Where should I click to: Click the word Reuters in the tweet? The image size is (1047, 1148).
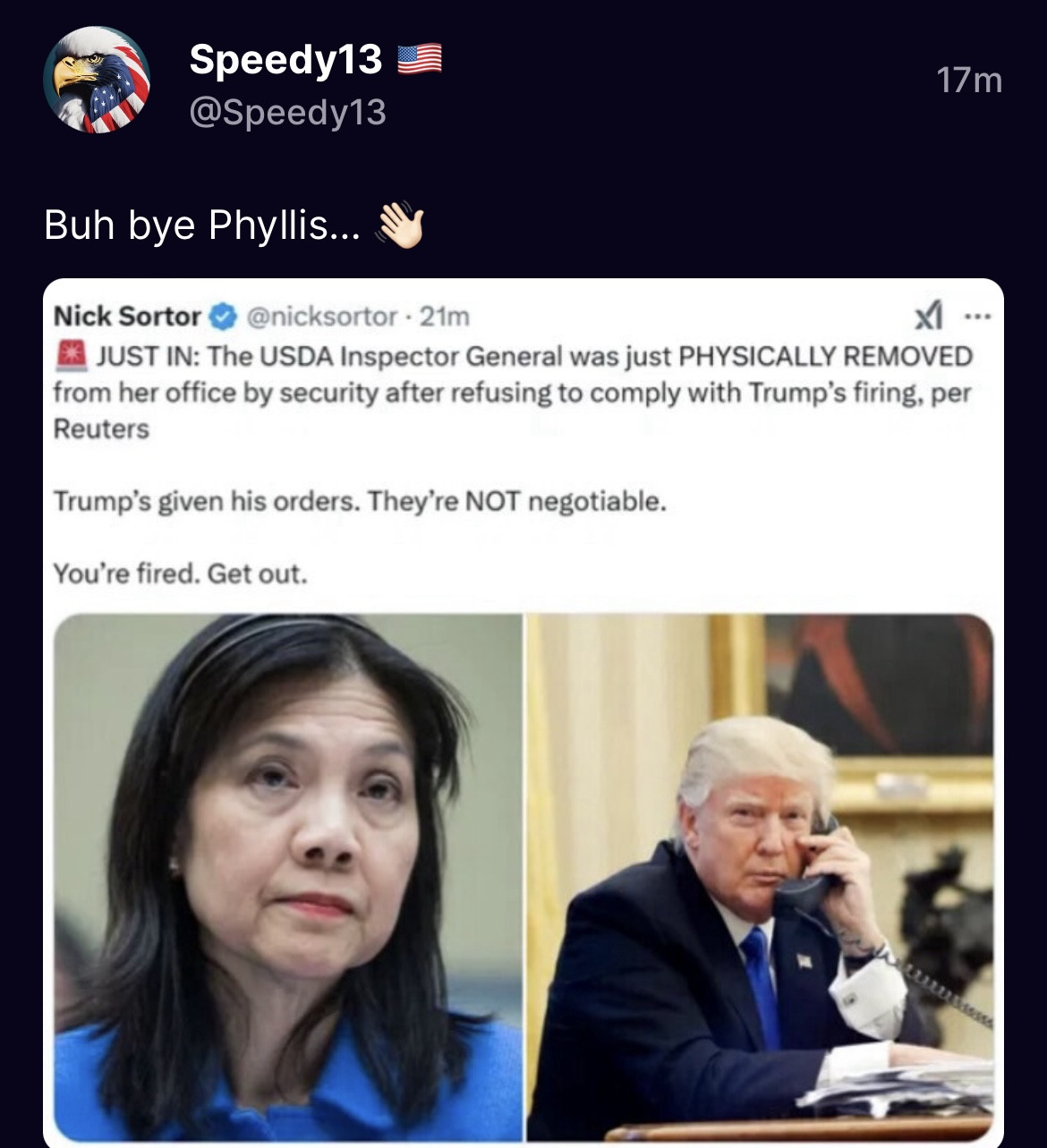click(101, 429)
